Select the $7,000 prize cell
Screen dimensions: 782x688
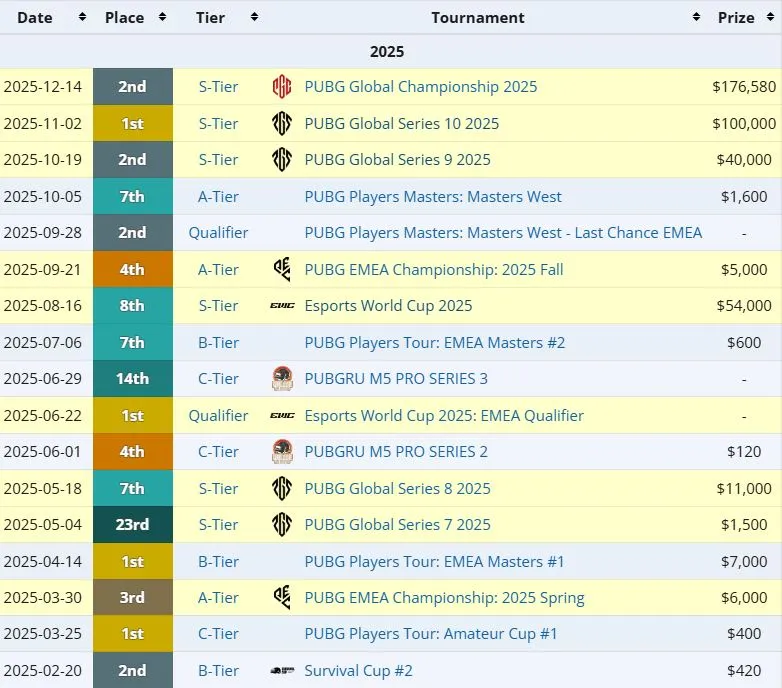(x=744, y=561)
